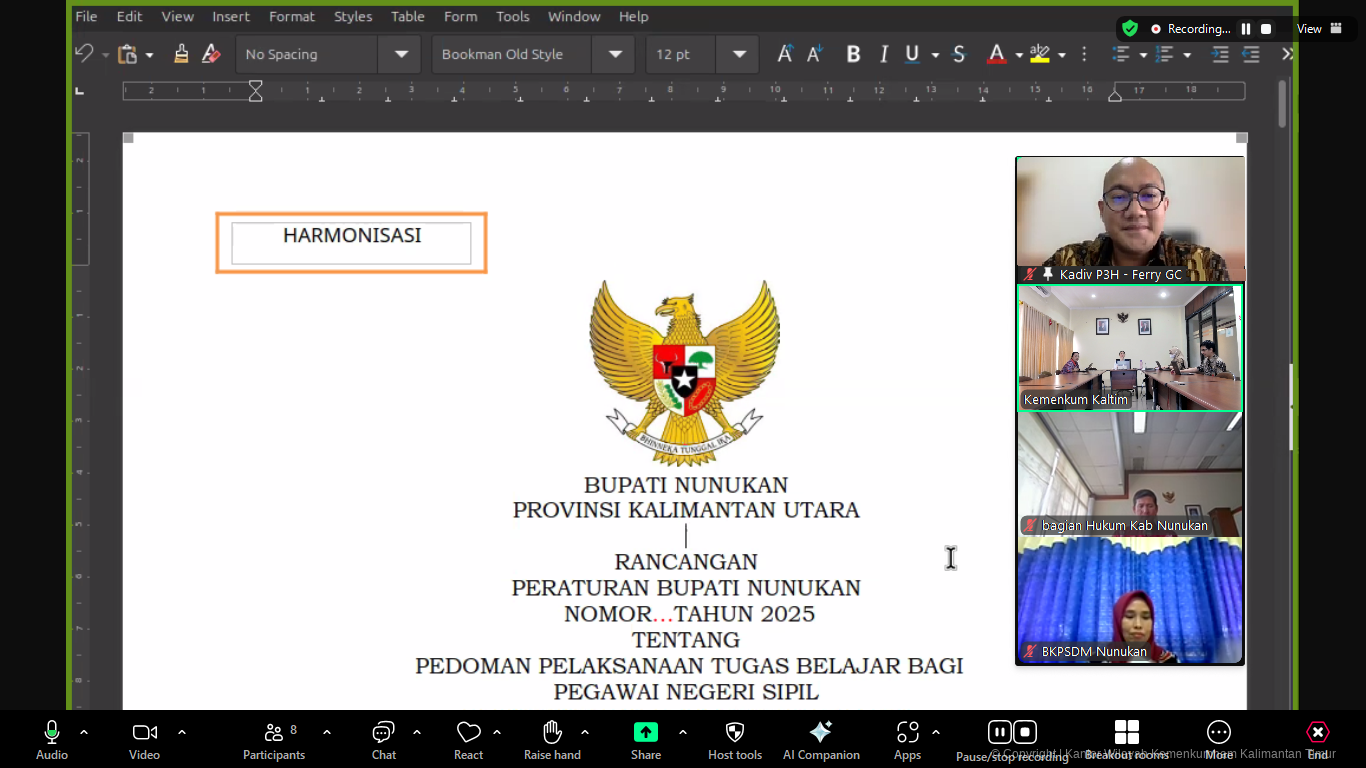1366x768 pixels.
Task: Select the BKPSDM Nunukan video tile
Action: pos(1131,600)
